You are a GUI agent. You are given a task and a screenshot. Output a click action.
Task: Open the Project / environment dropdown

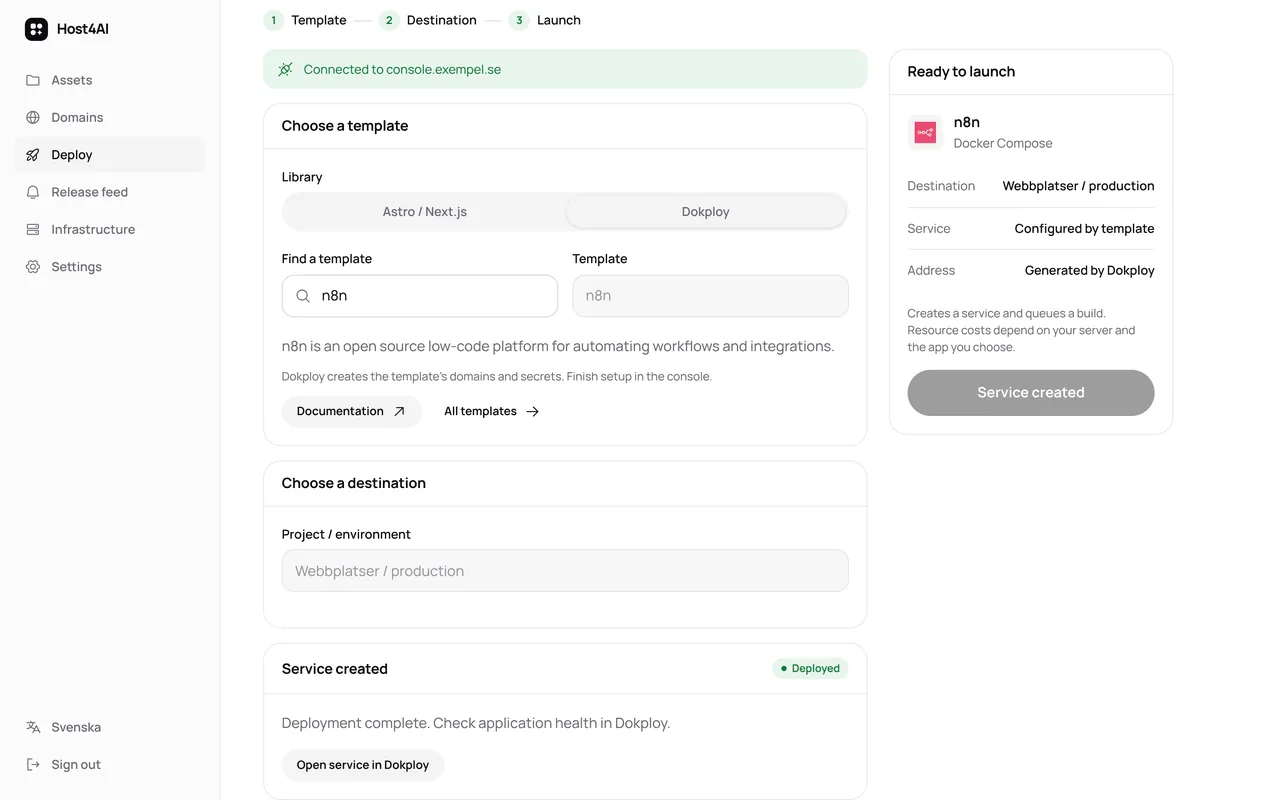pos(565,571)
